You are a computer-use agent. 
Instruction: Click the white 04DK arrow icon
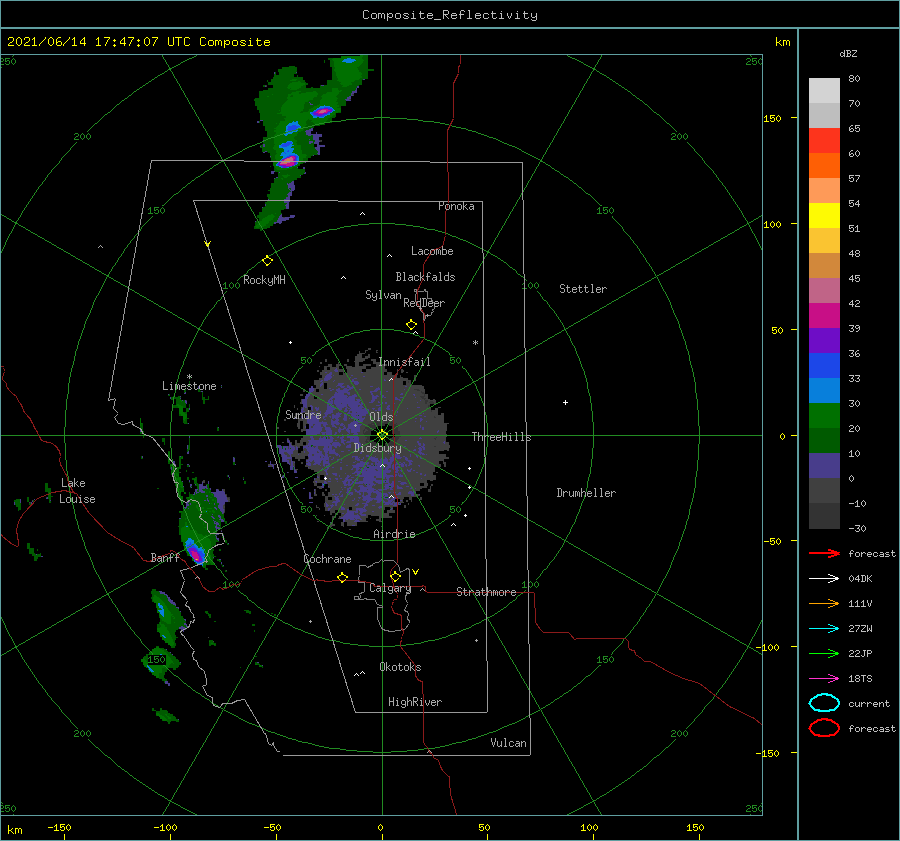(x=824, y=579)
